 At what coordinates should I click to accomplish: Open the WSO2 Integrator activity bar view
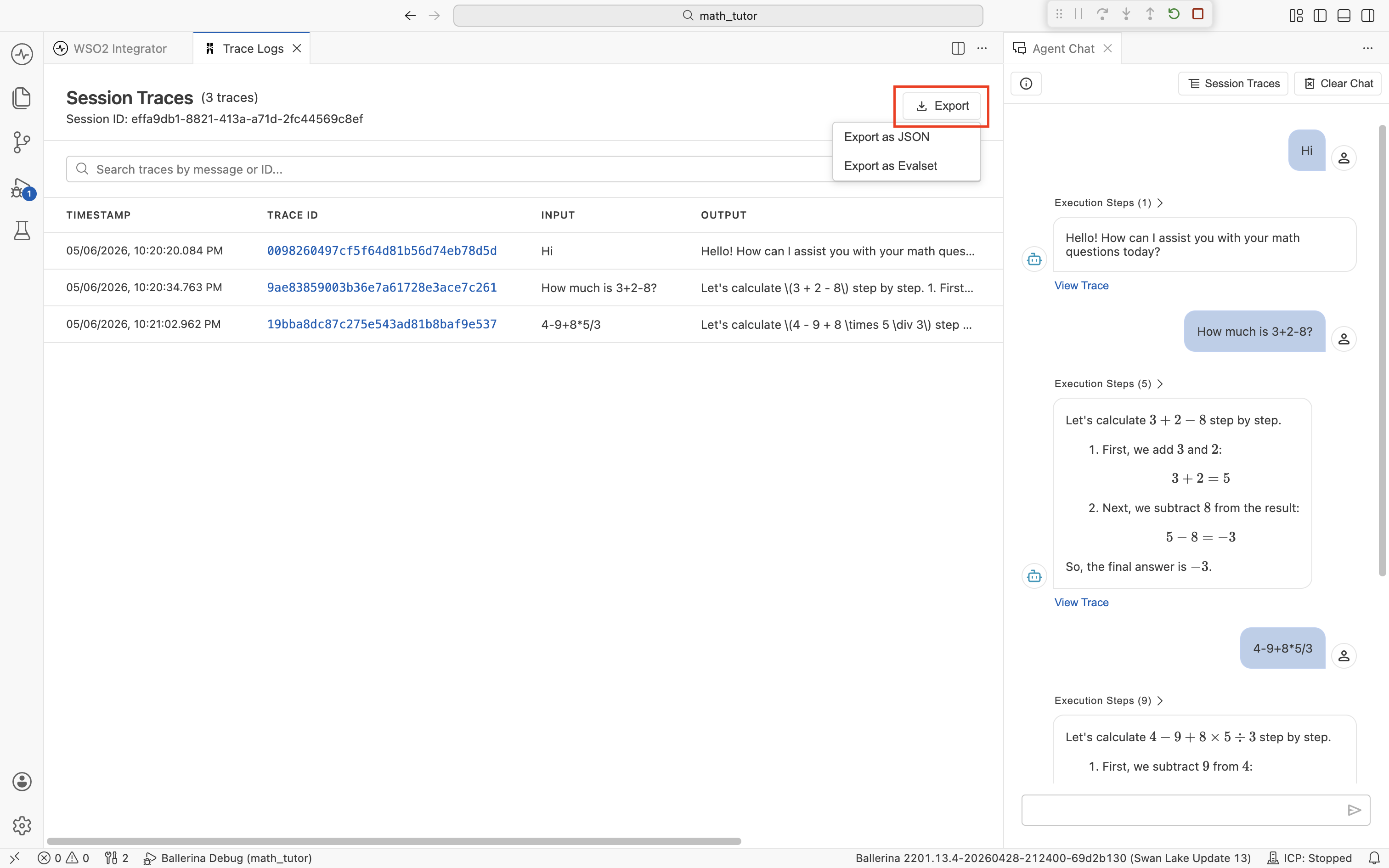tap(22, 55)
